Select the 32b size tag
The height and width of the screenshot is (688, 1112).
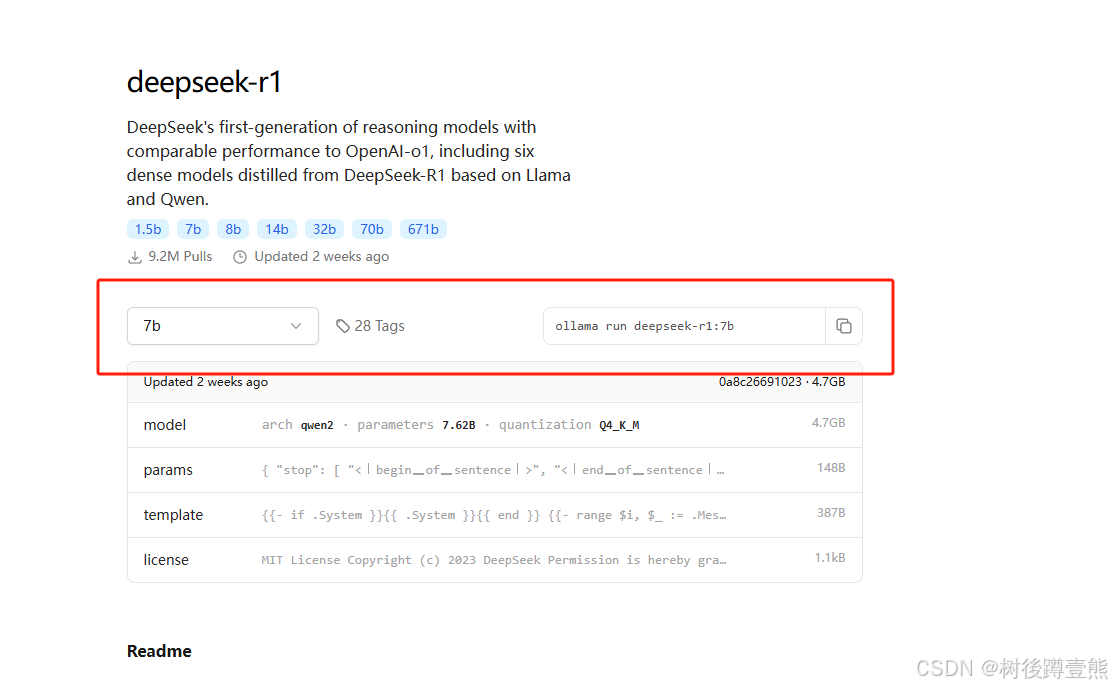coord(324,229)
